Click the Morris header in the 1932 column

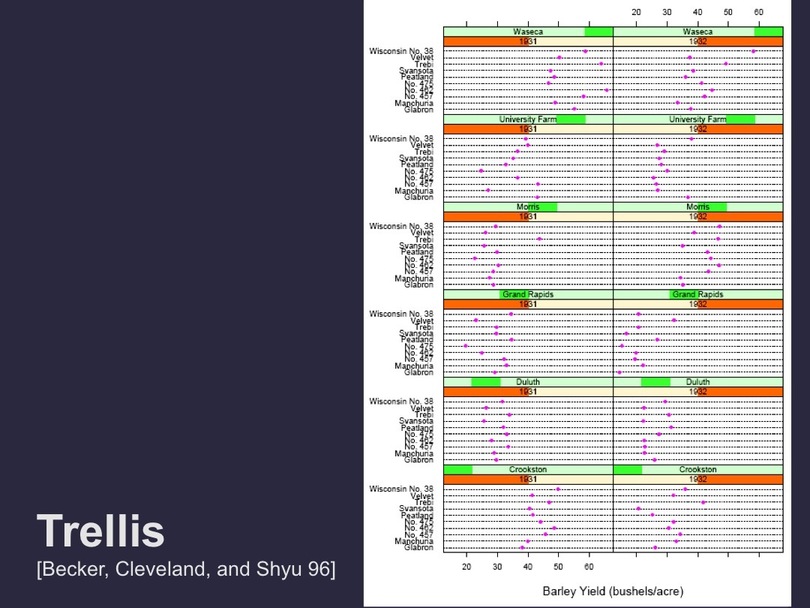(698, 207)
